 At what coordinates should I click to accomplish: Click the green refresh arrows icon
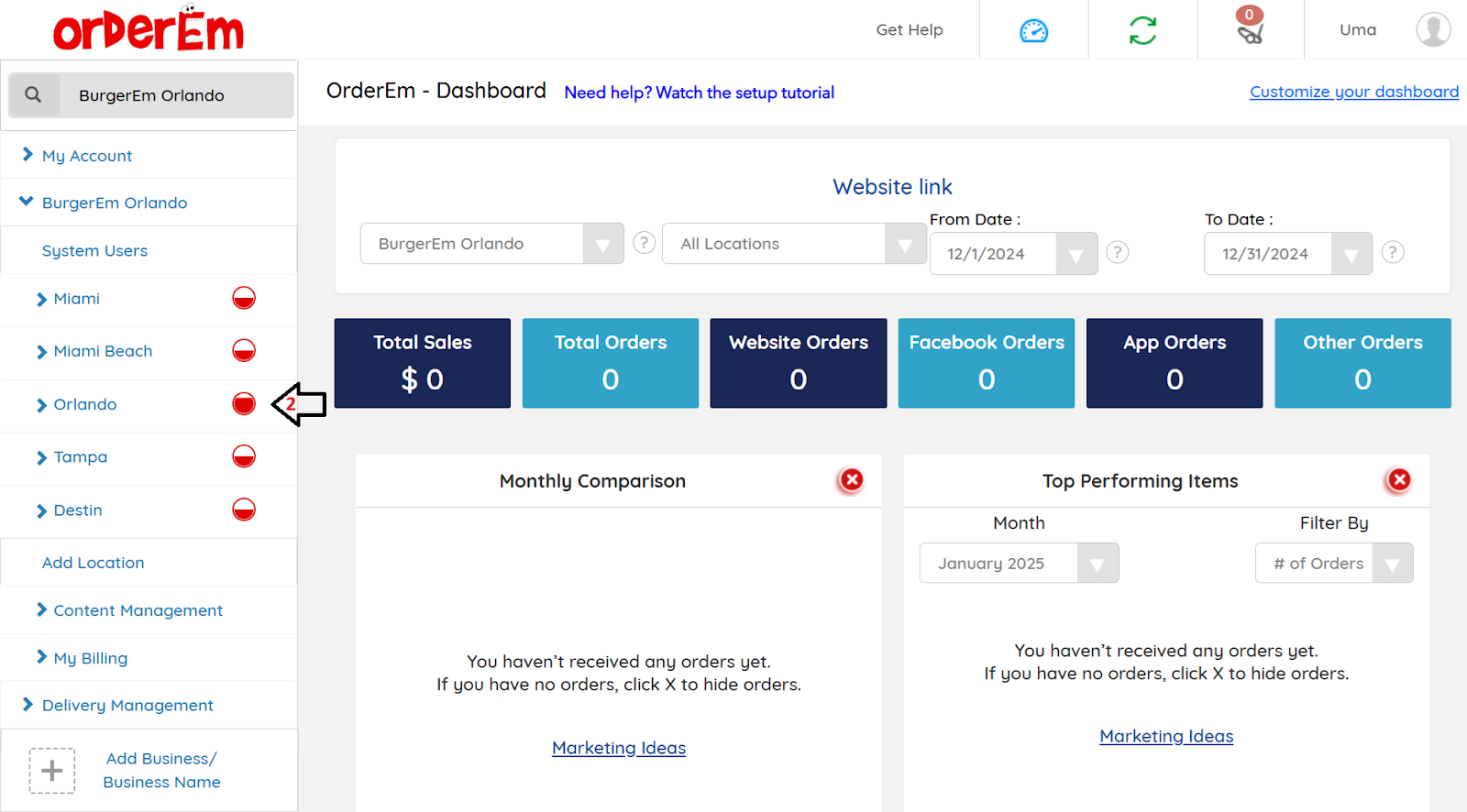[1142, 31]
